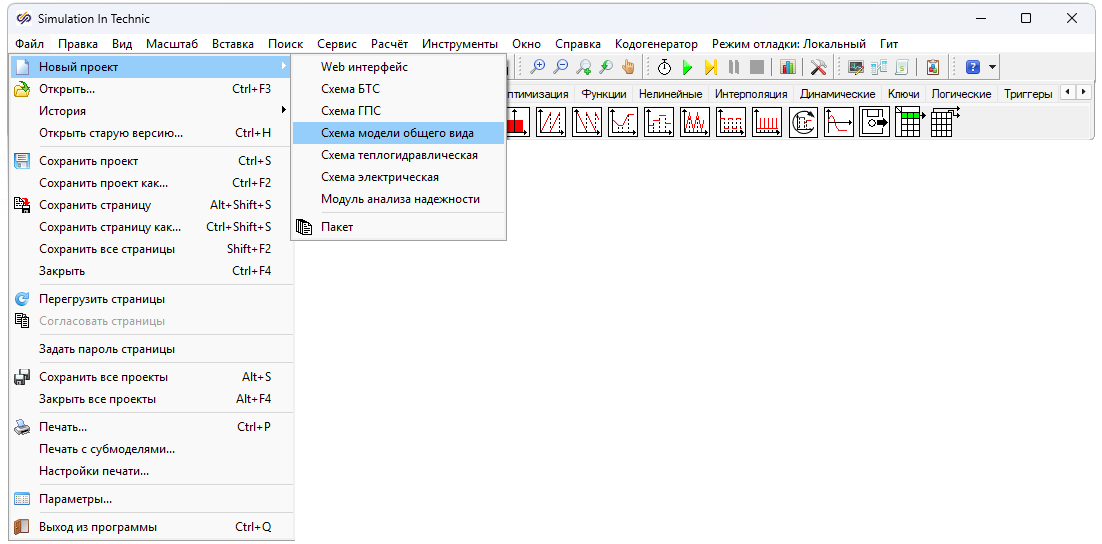Choose Схема электрическая project type
Image resolution: width=1102 pixels, height=544 pixels.
[379, 177]
